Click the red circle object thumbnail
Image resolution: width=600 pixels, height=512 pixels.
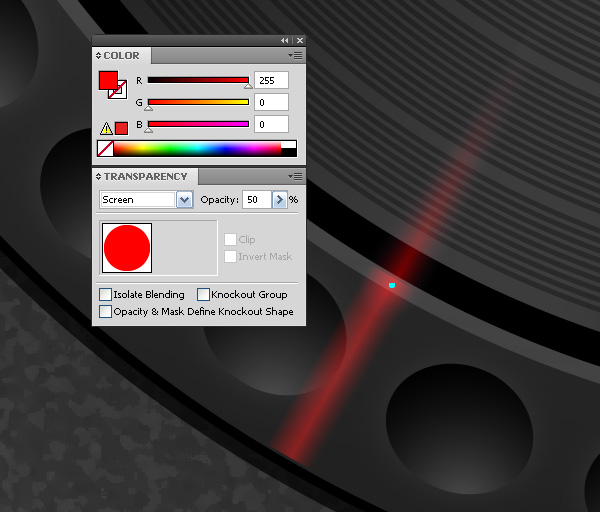[127, 248]
